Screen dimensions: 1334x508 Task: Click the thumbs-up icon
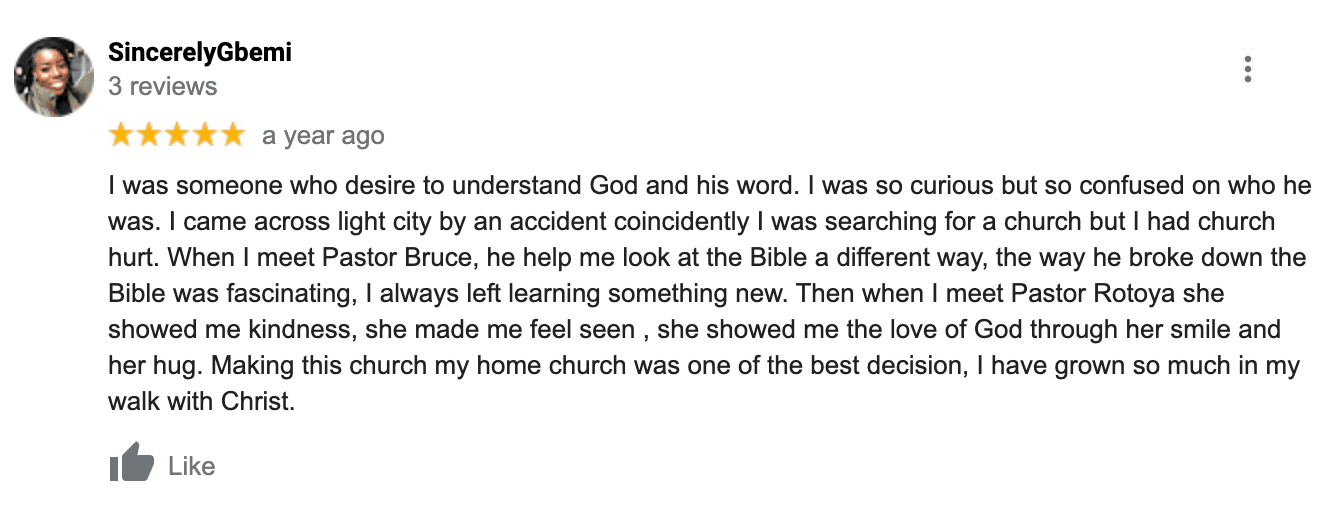tap(131, 464)
